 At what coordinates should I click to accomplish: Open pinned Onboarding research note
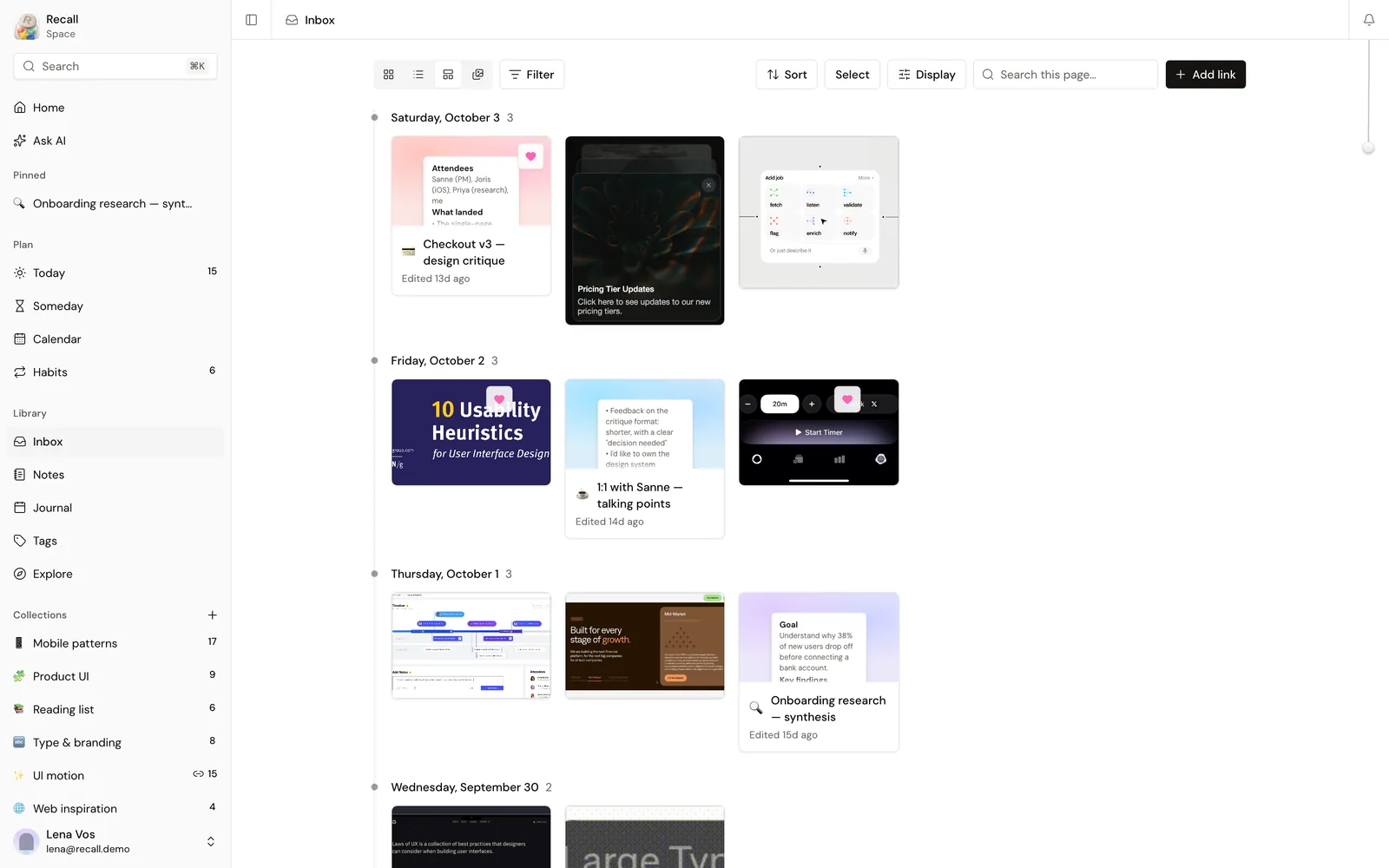coord(115,203)
